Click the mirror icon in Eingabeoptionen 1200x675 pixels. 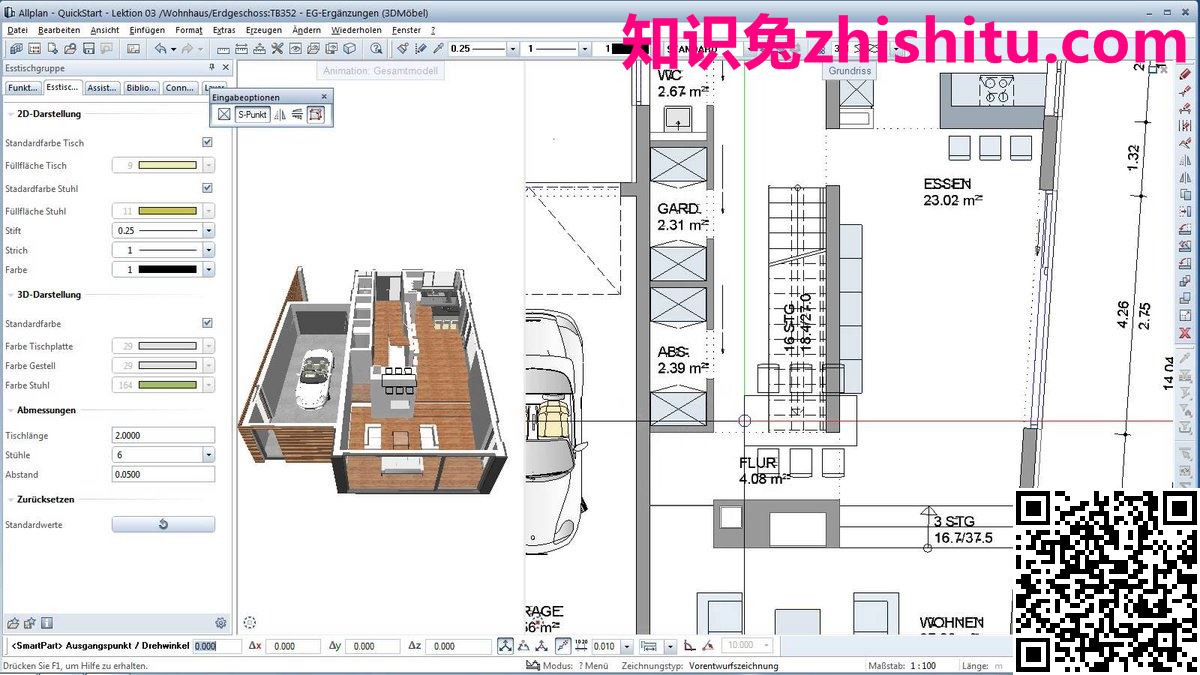pos(280,114)
